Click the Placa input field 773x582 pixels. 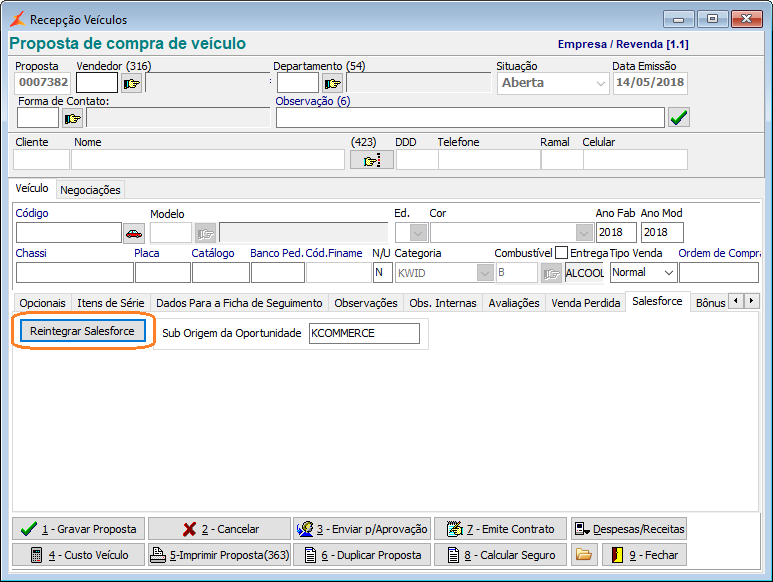(163, 273)
